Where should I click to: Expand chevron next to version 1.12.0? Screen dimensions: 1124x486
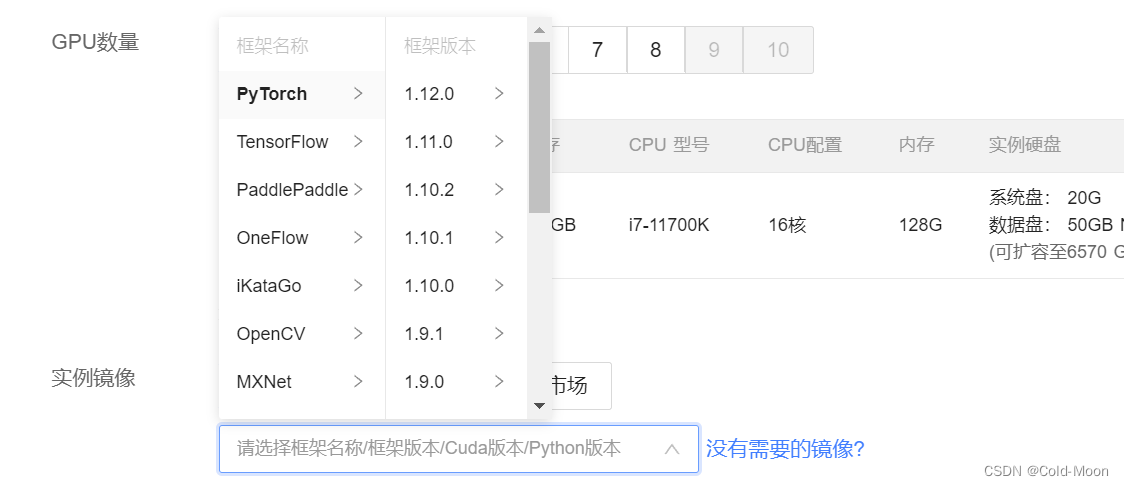click(x=500, y=94)
